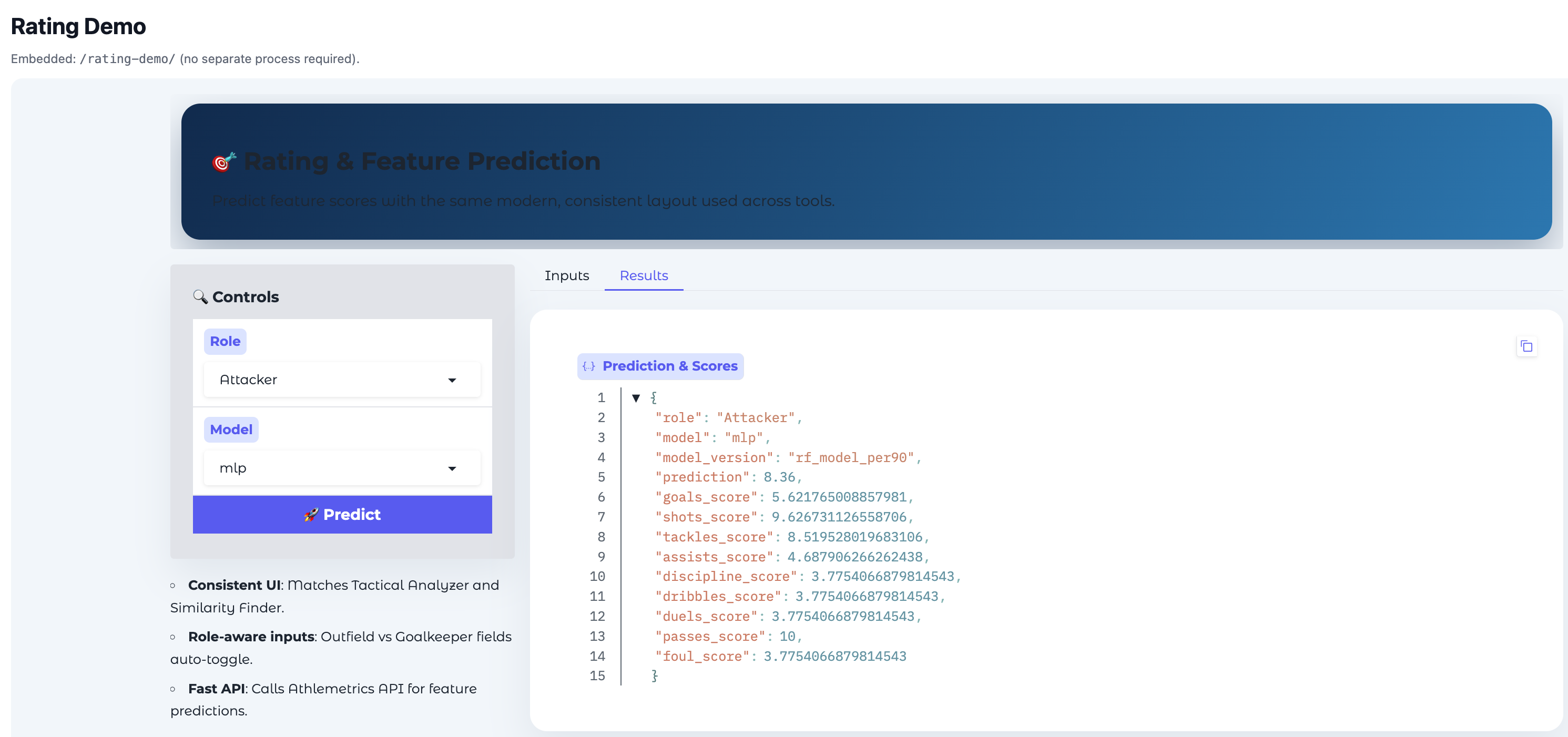
Task: Click line number 15 in the JSON gutter
Action: point(597,676)
